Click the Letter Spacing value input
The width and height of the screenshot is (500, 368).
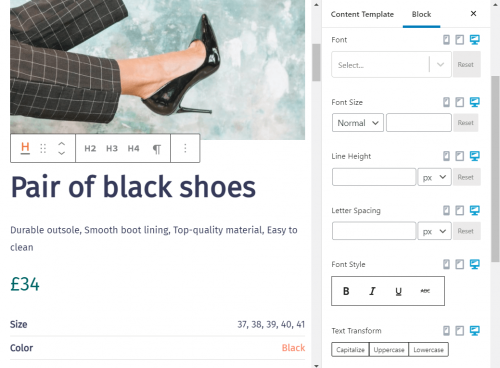tap(374, 231)
